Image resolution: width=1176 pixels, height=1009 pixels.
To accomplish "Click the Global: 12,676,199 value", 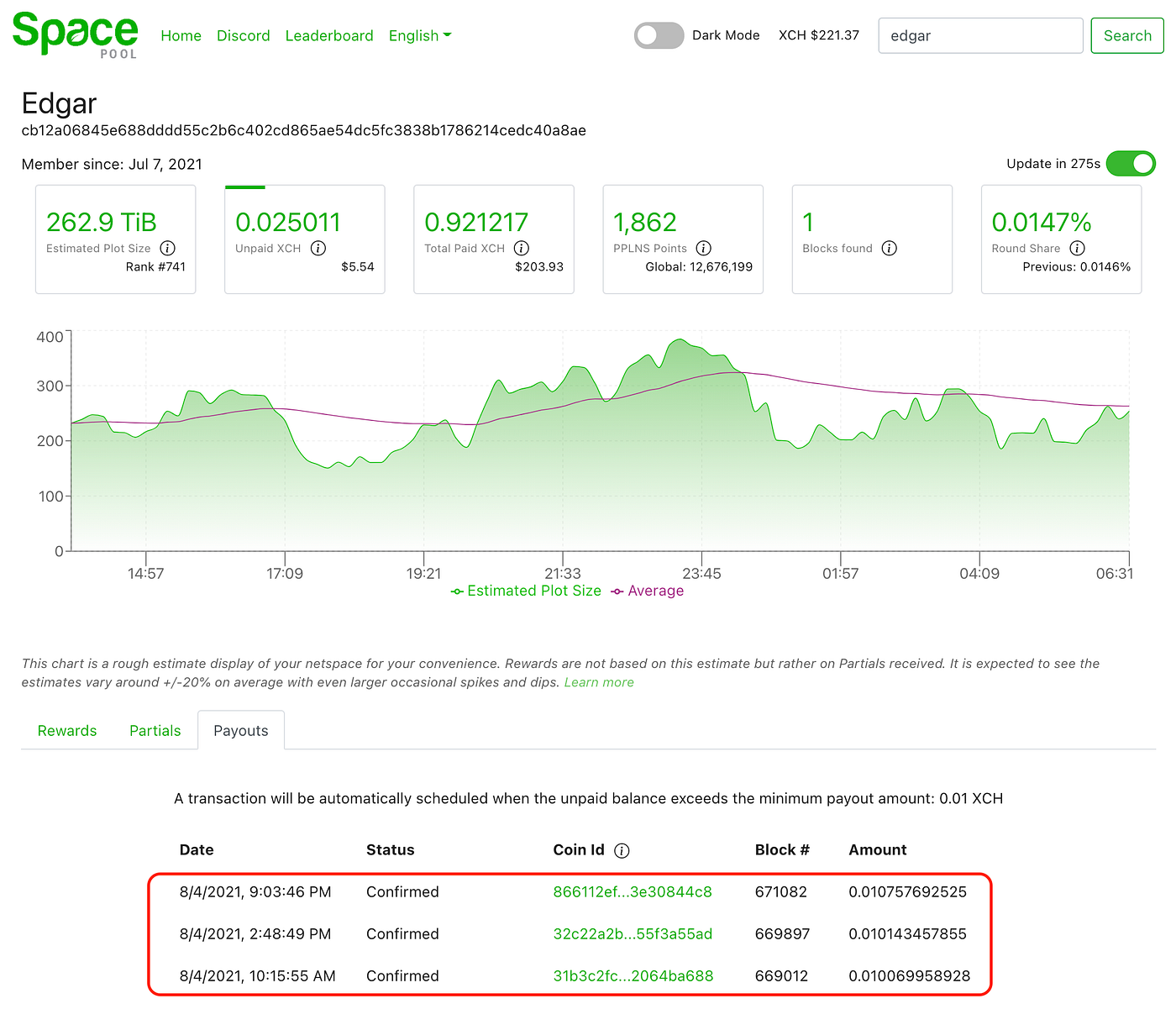I will tap(699, 266).
